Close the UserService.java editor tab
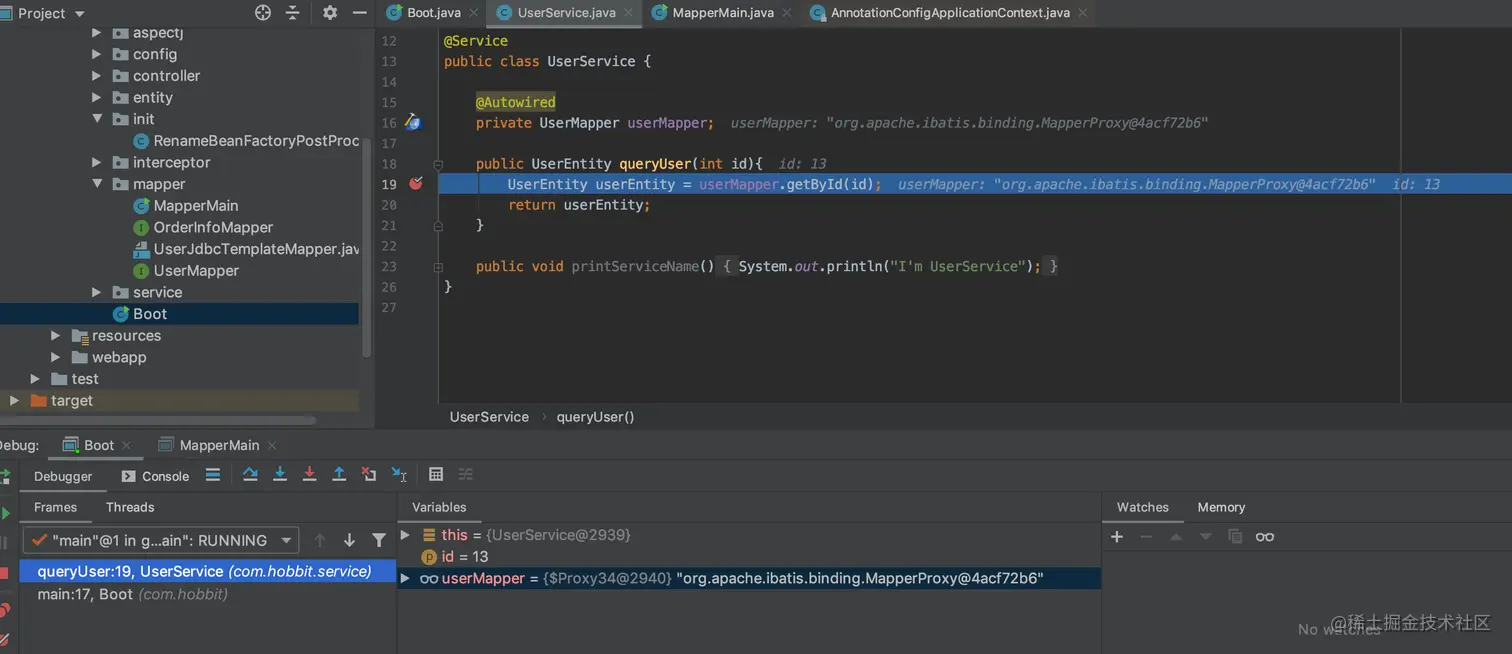The width and height of the screenshot is (1512, 654). [x=628, y=13]
